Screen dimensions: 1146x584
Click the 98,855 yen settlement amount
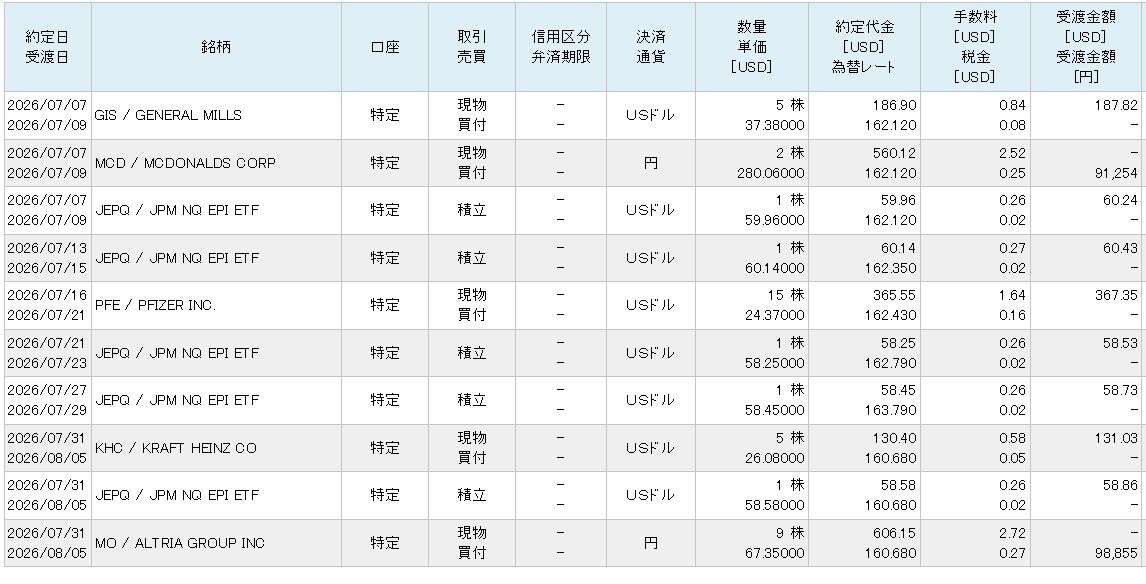point(1115,553)
